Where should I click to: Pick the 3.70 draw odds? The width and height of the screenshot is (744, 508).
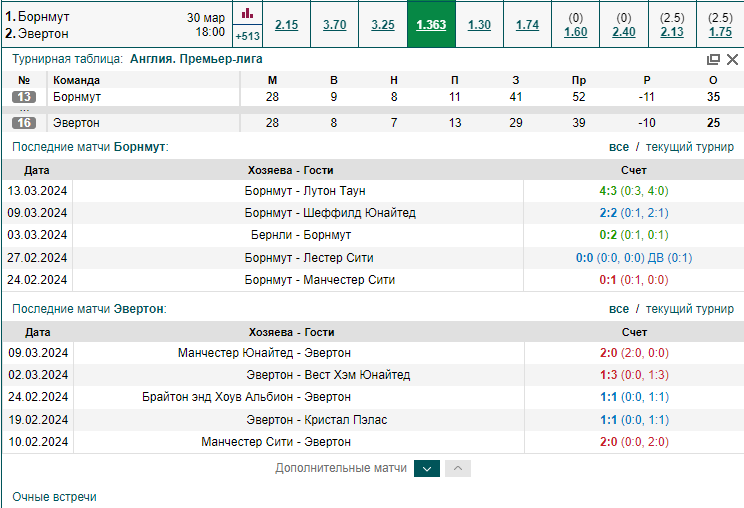[335, 25]
